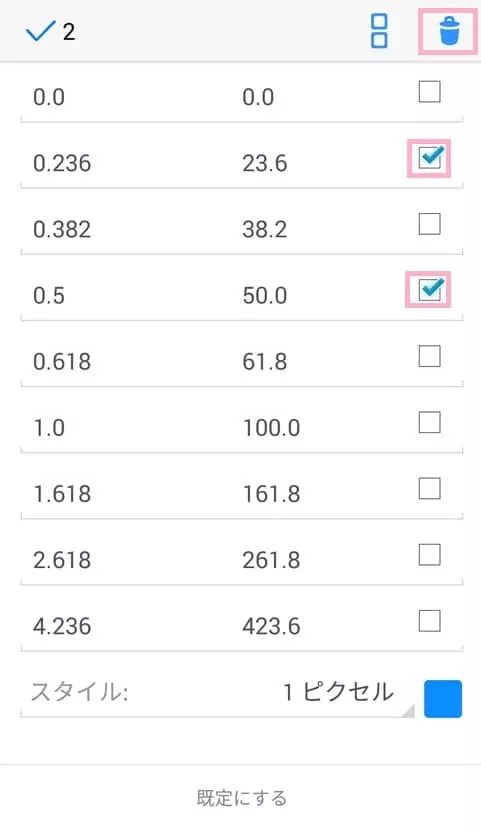481x830 pixels.
Task: Check the 4.236 level checkbox
Action: click(430, 621)
